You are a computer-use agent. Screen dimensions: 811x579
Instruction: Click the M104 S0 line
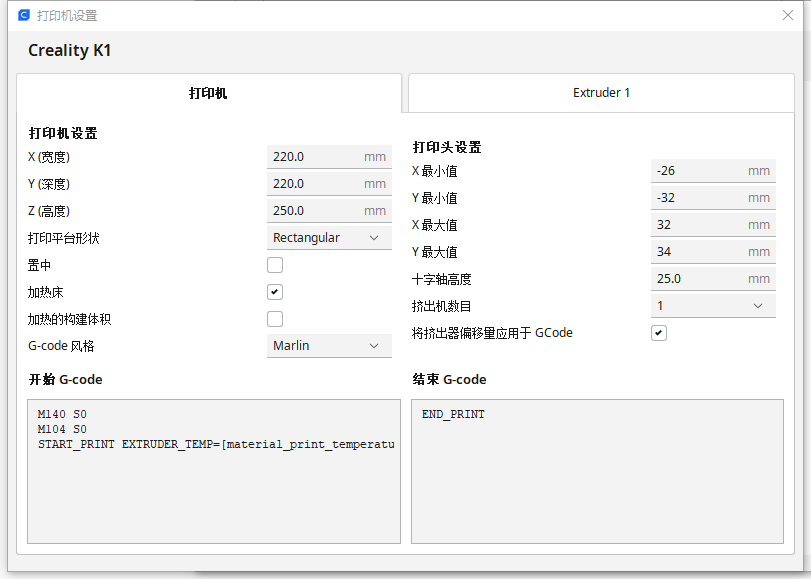tap(62, 429)
